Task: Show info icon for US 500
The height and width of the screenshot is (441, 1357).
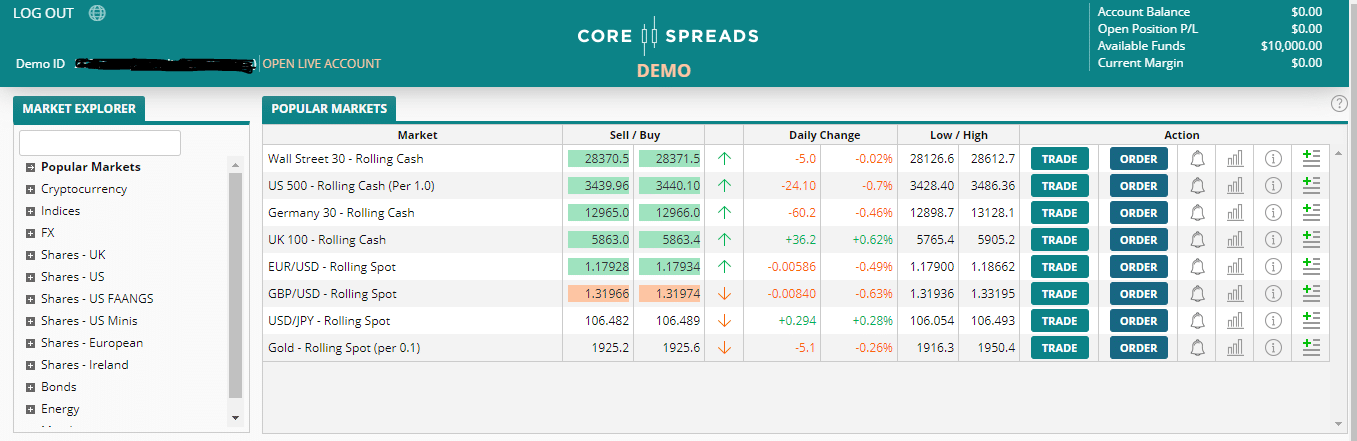Action: pos(1273,185)
